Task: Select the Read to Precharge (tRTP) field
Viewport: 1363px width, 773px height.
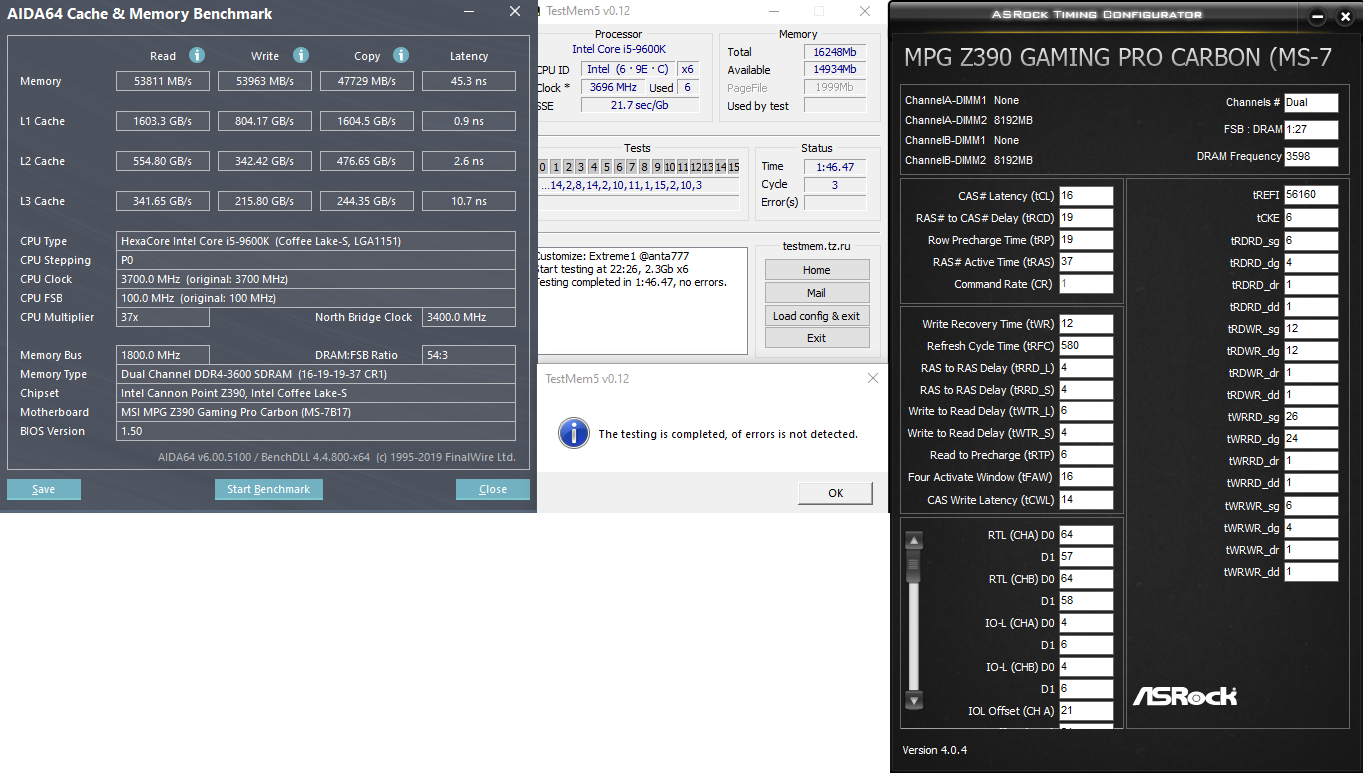Action: 1086,455
